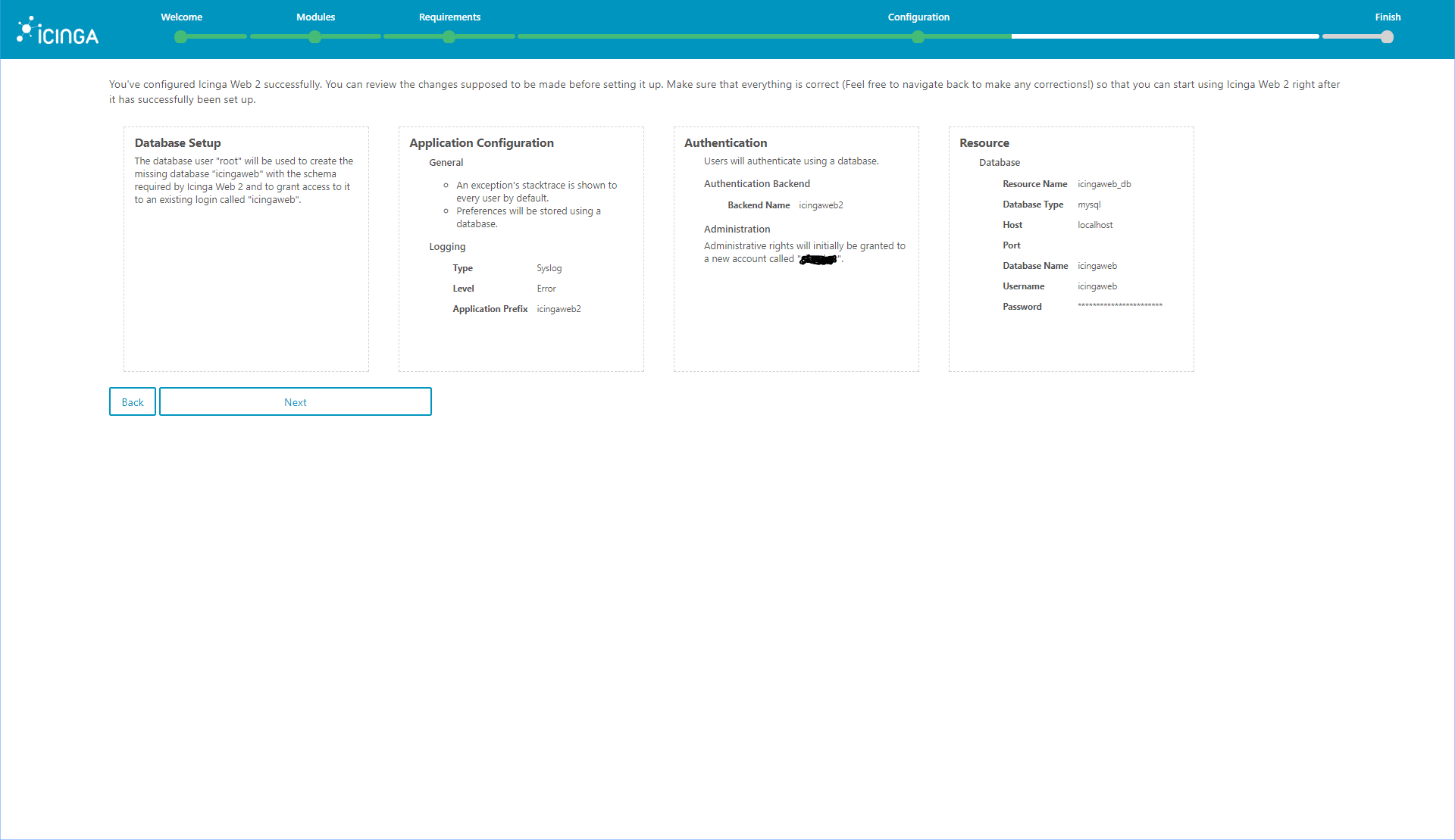Click the masked Password value
This screenshot has width=1455, height=840.
coord(1120,306)
